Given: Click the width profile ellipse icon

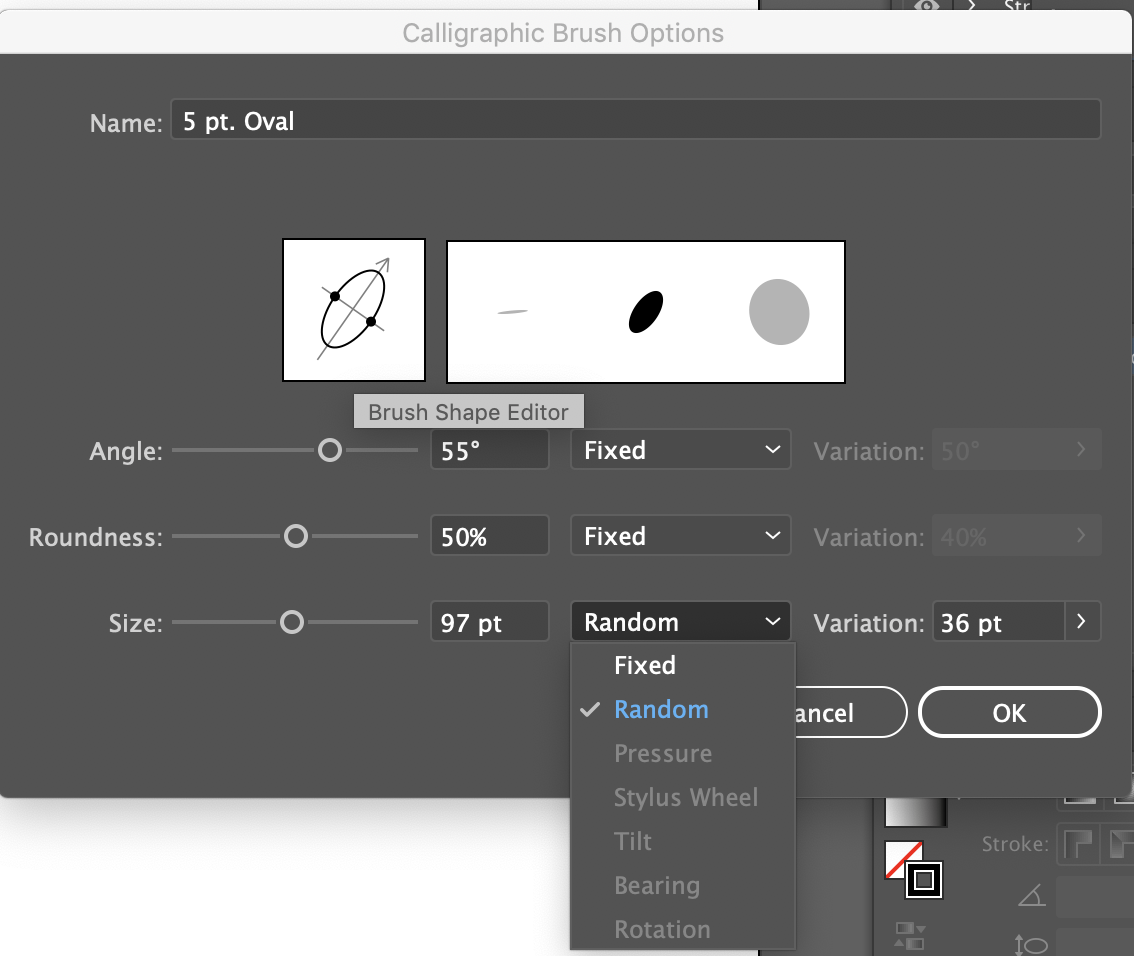Looking at the screenshot, I should (x=1032, y=943).
